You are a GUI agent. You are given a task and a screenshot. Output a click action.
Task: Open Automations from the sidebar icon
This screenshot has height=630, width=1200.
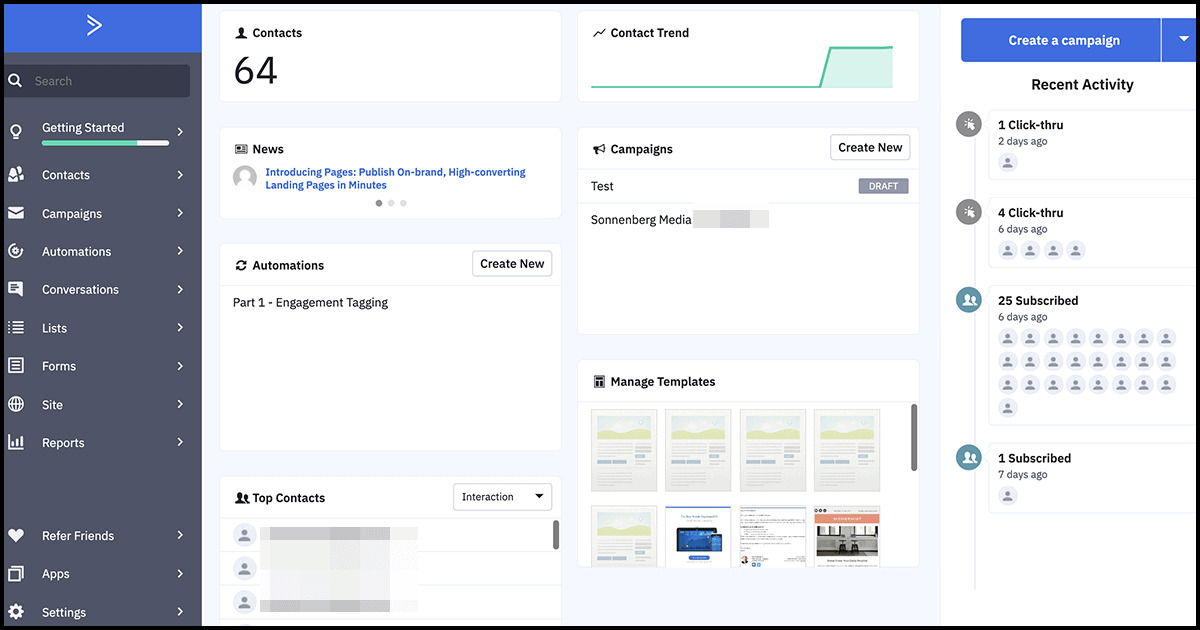pos(14,251)
